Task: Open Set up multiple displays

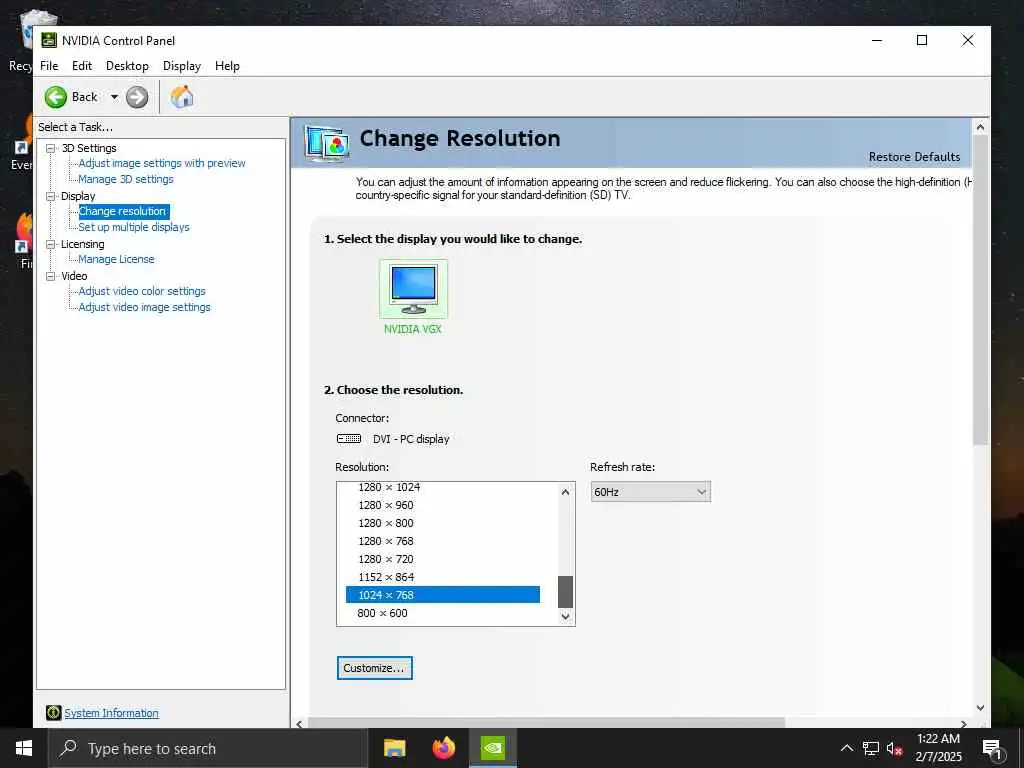Action: [134, 227]
